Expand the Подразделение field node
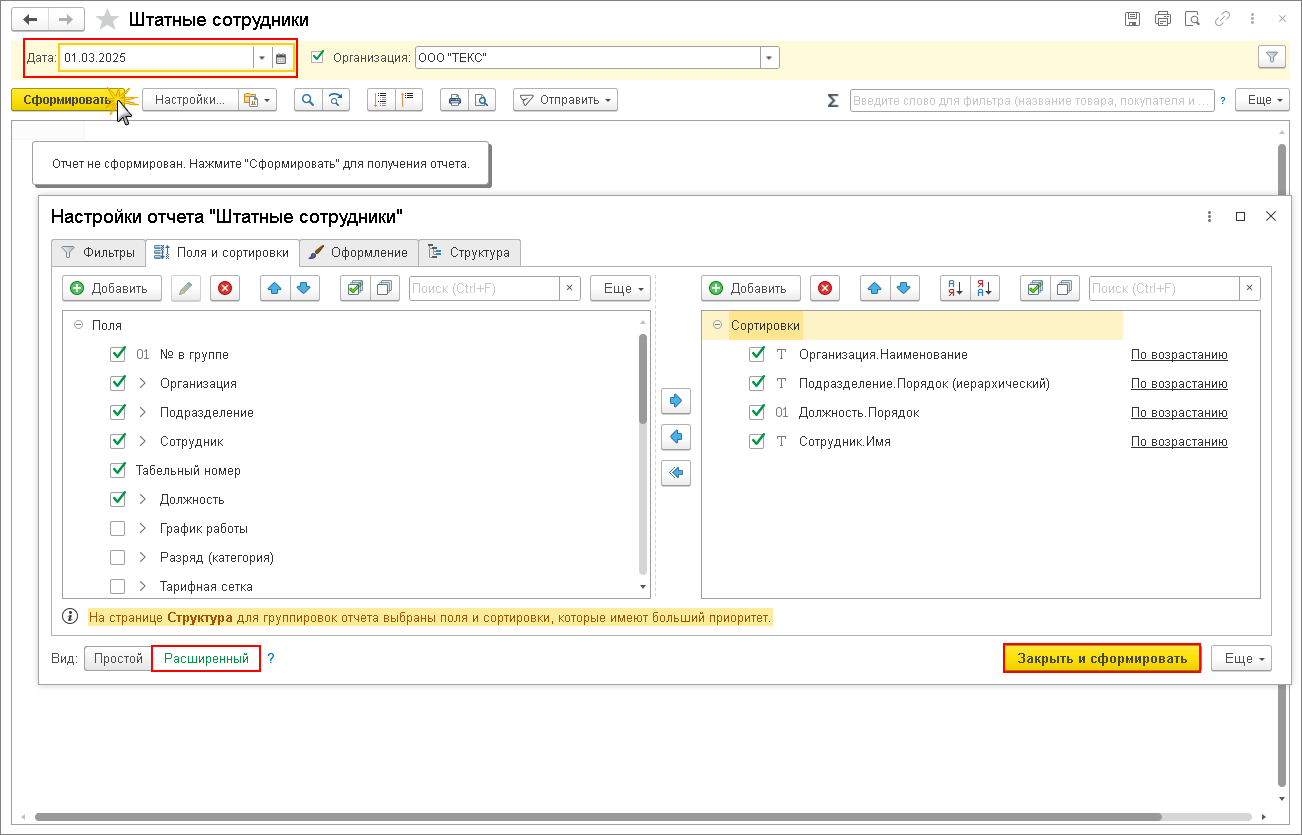This screenshot has width=1302, height=835. [x=142, y=412]
